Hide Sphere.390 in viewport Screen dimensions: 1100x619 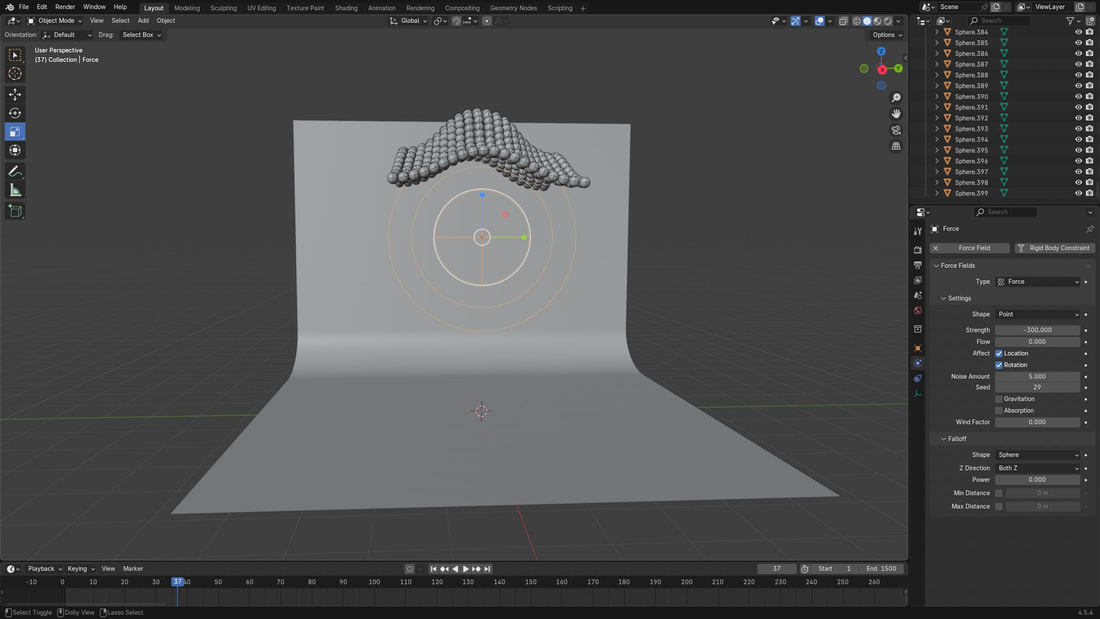pyautogui.click(x=1078, y=97)
